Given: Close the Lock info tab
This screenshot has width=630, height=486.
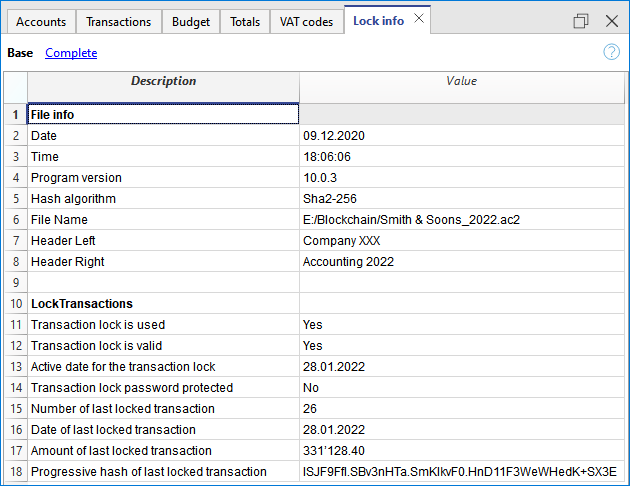Looking at the screenshot, I should (419, 19).
